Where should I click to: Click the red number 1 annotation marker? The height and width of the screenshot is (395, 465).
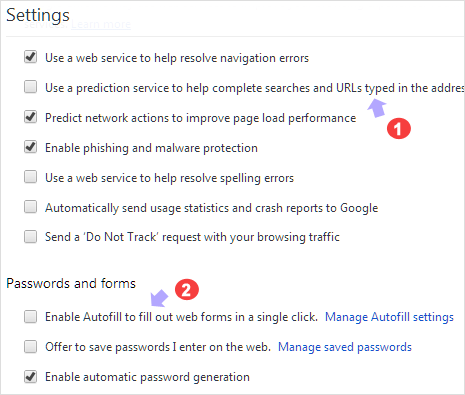tap(399, 128)
